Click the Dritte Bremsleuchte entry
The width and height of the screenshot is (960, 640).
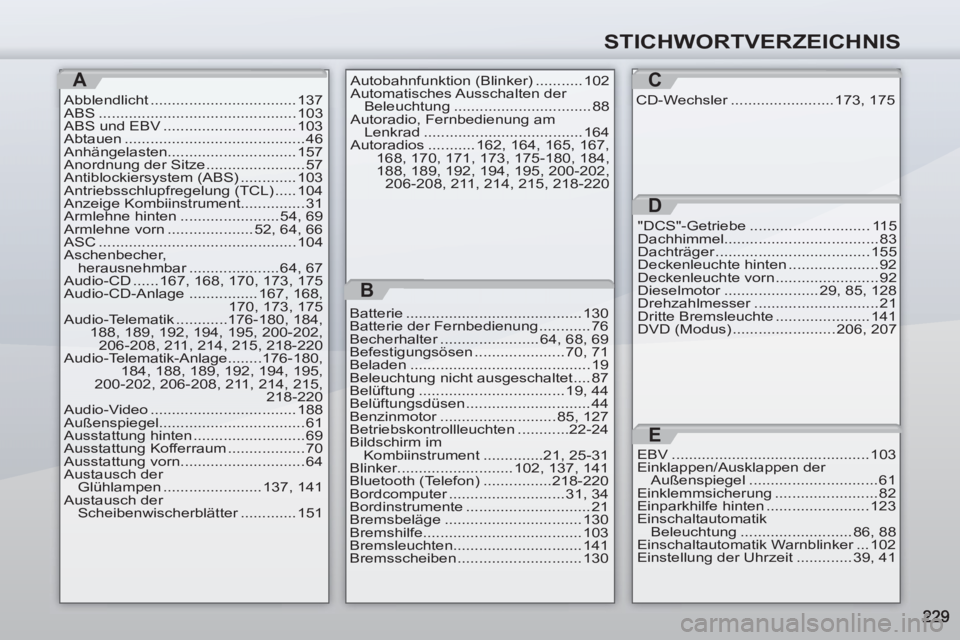click(767, 316)
